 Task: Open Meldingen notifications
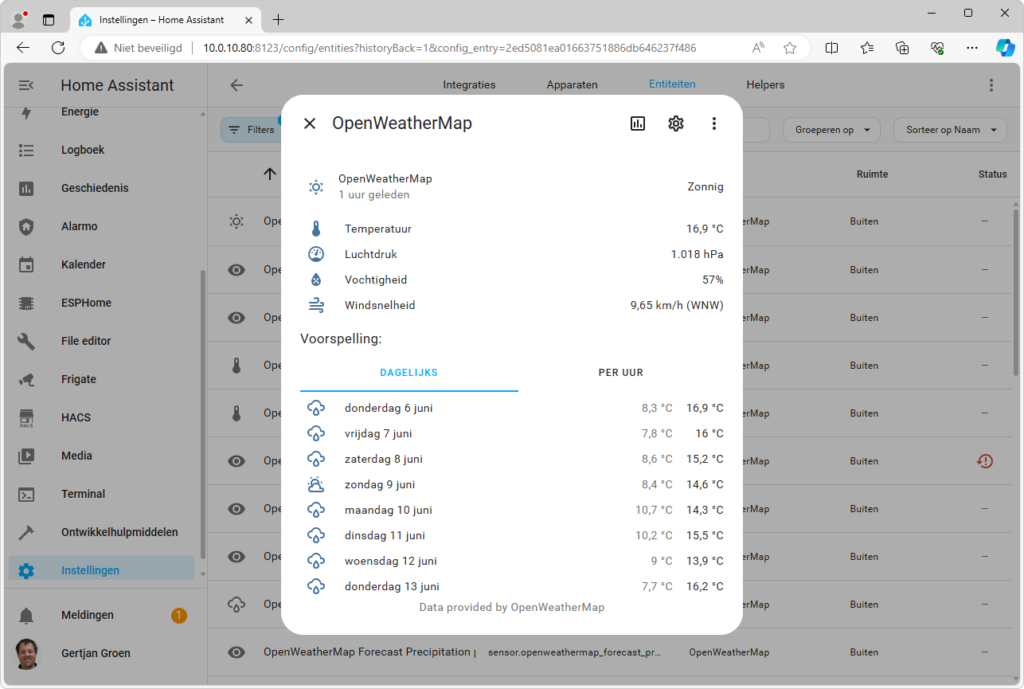click(87, 615)
